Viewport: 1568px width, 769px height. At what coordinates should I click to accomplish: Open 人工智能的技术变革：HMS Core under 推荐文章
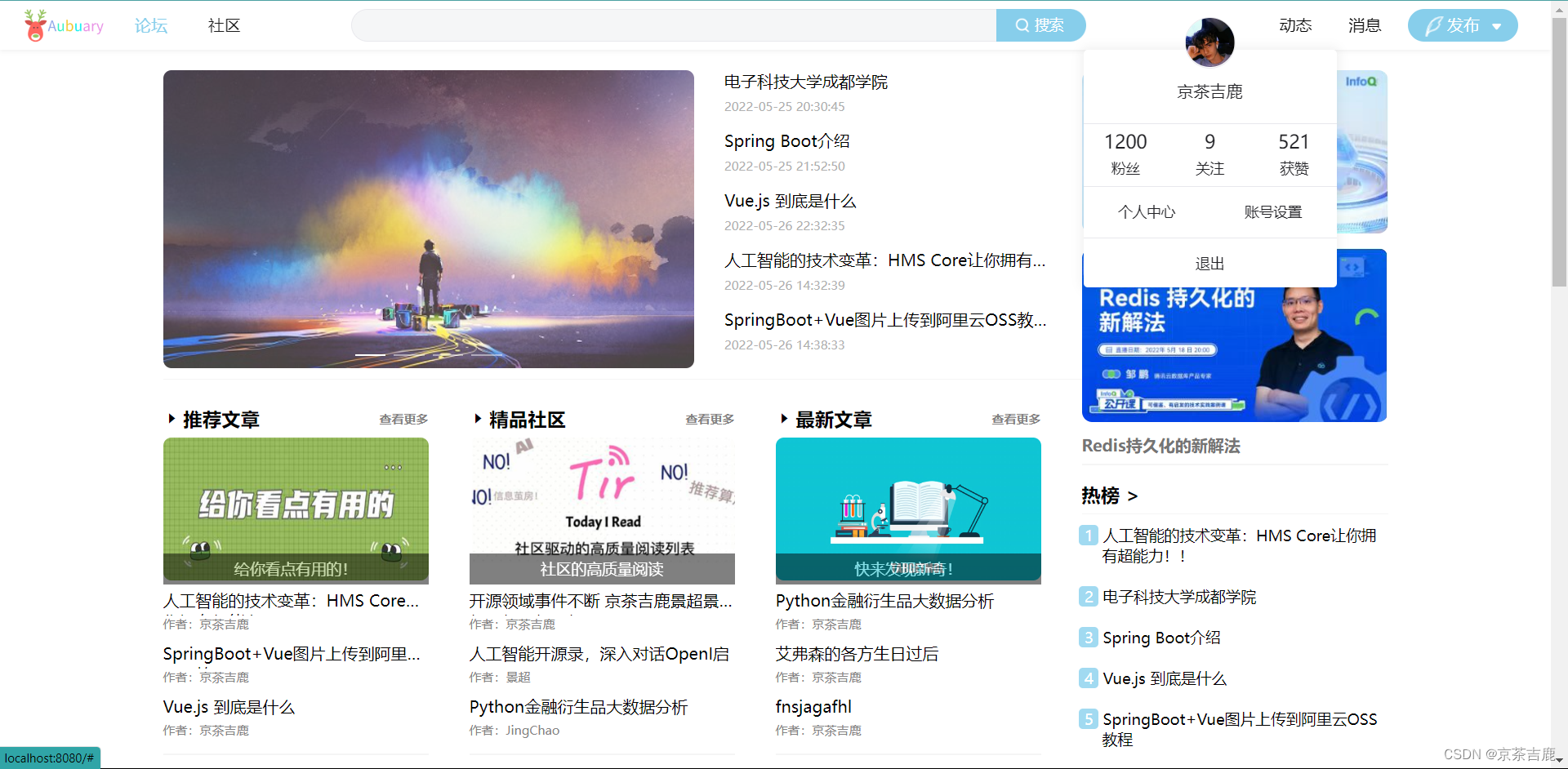(291, 601)
